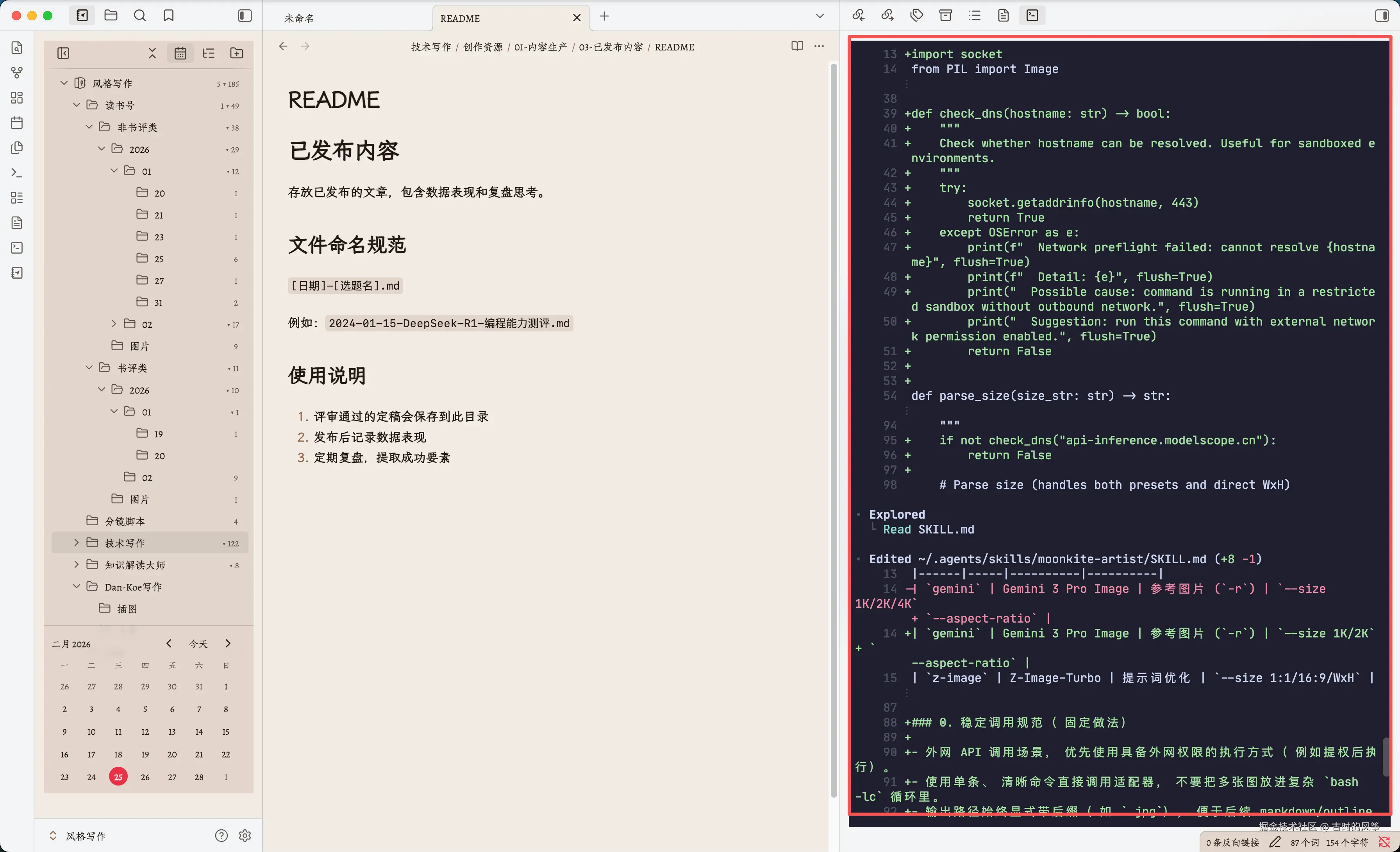1400x852 pixels.
Task: Toggle the right sidebar panel
Action: pyautogui.click(x=1382, y=15)
